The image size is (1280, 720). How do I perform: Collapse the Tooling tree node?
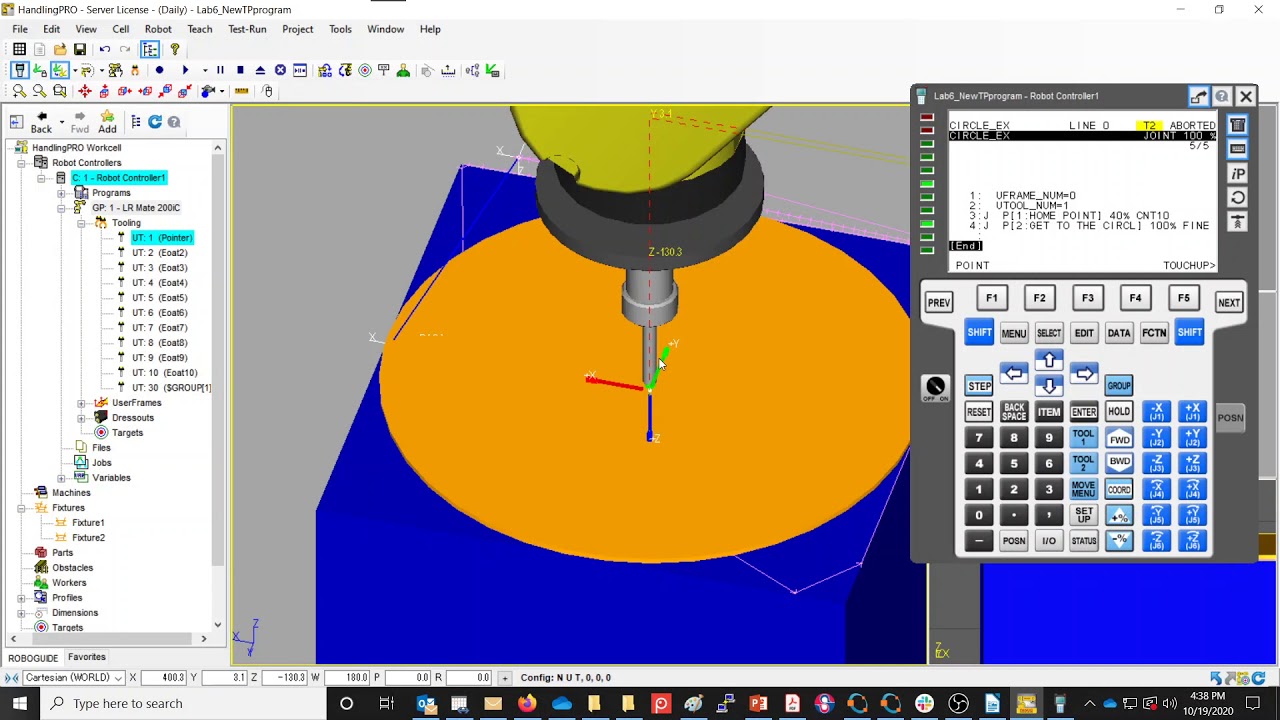(x=82, y=223)
